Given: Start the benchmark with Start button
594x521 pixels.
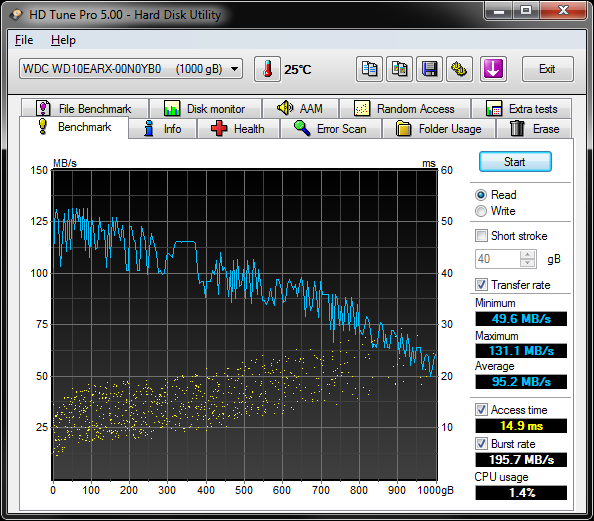Looking at the screenshot, I should [515, 162].
